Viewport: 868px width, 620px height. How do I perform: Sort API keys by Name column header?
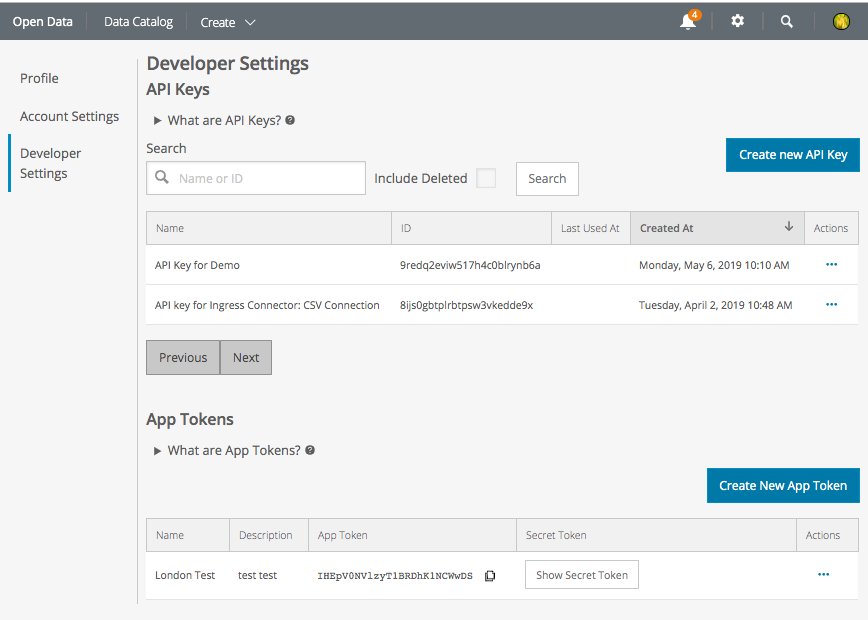[268, 228]
